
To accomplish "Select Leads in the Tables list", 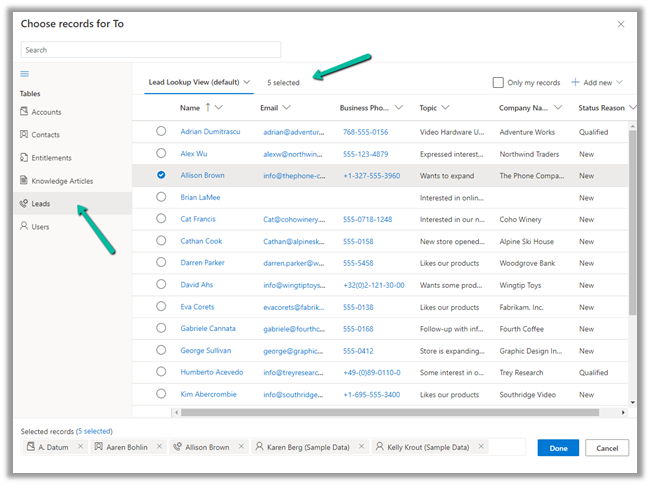I will (x=40, y=204).
